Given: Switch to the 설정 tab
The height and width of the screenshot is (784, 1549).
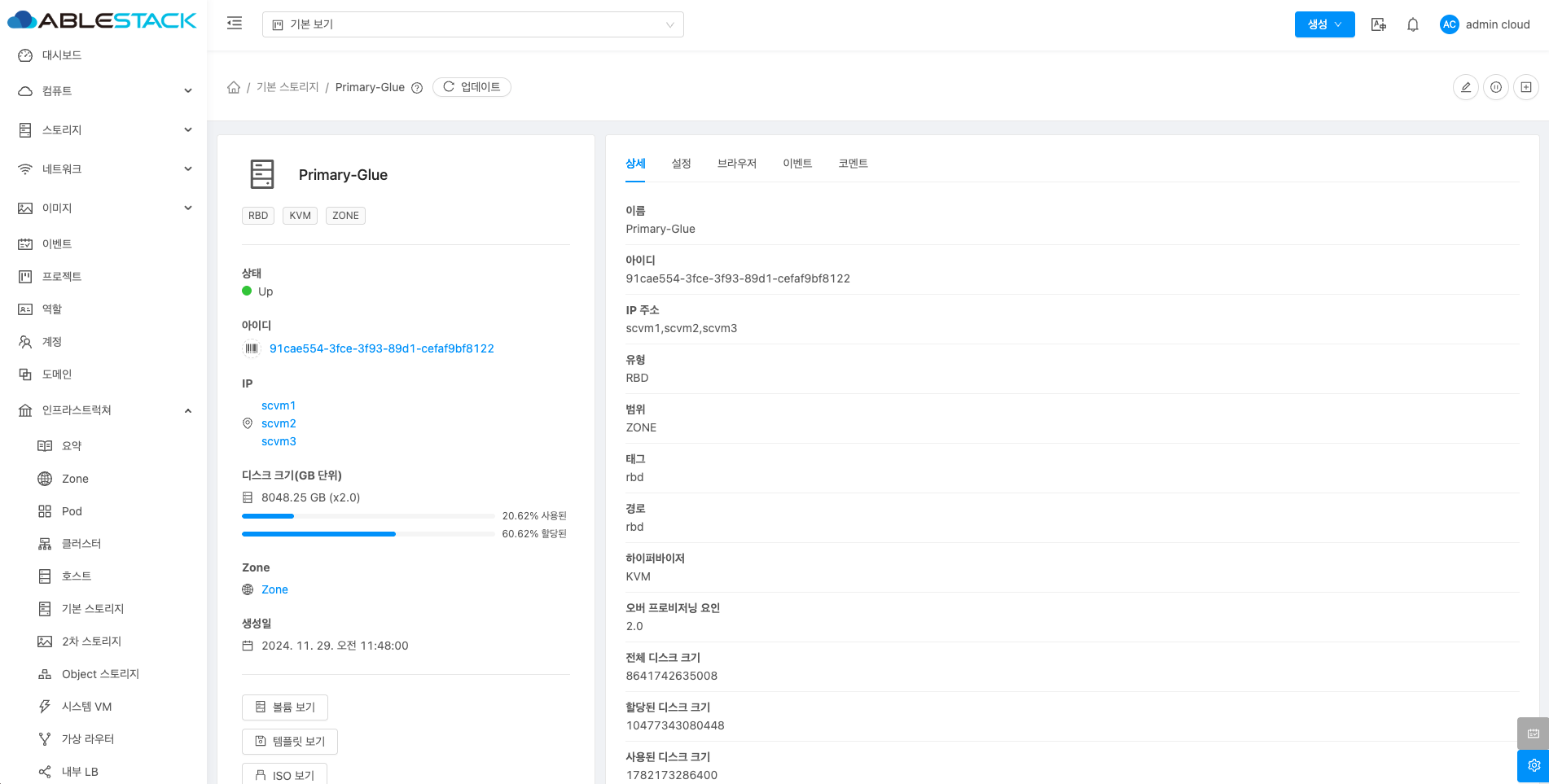Looking at the screenshot, I should pyautogui.click(x=681, y=164).
